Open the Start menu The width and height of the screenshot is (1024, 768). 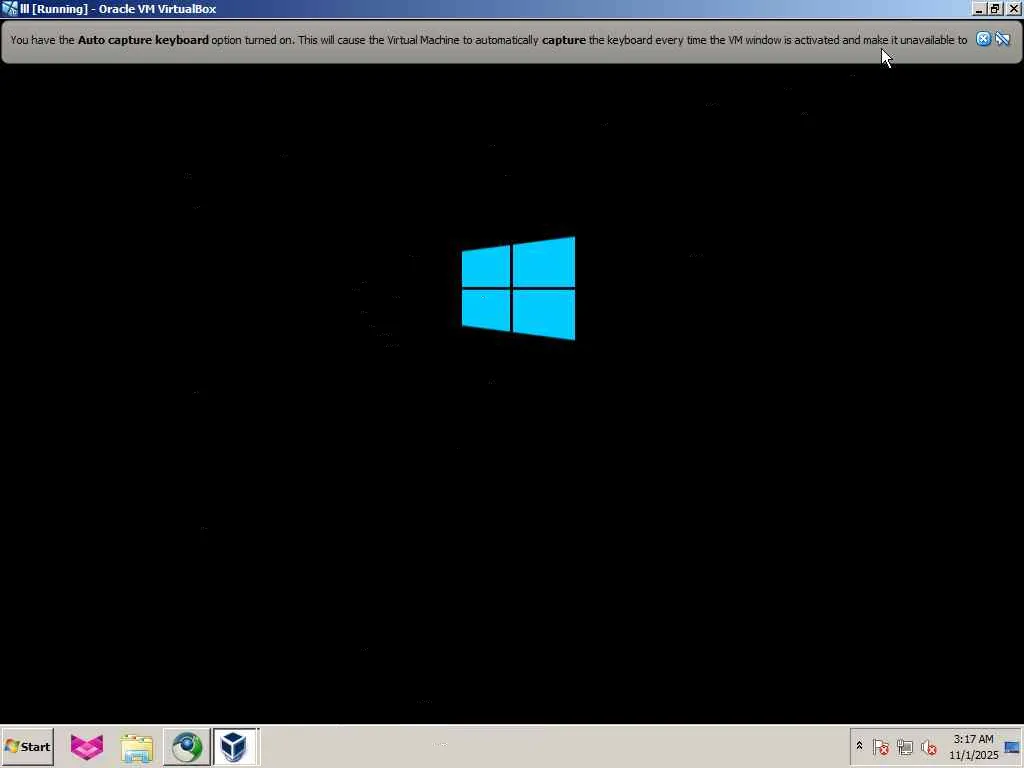coord(27,746)
